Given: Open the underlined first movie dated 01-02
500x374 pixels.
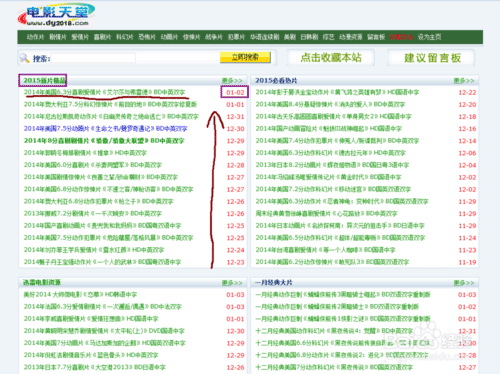Looking at the screenshot, I should click(x=104, y=92).
